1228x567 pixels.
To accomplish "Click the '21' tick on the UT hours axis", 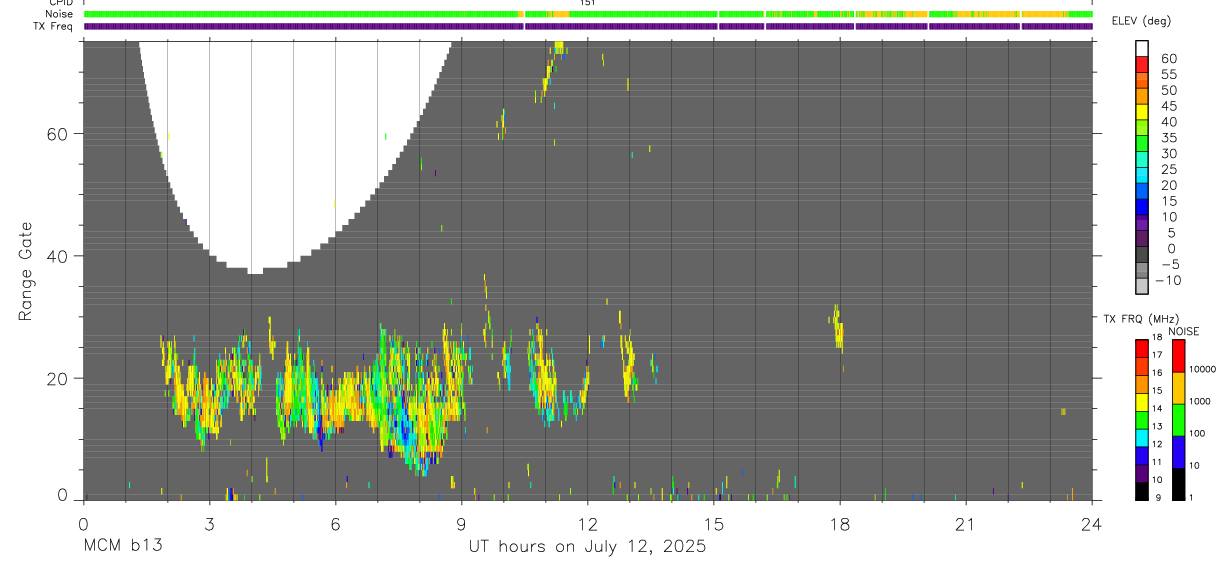I will pos(965,524).
